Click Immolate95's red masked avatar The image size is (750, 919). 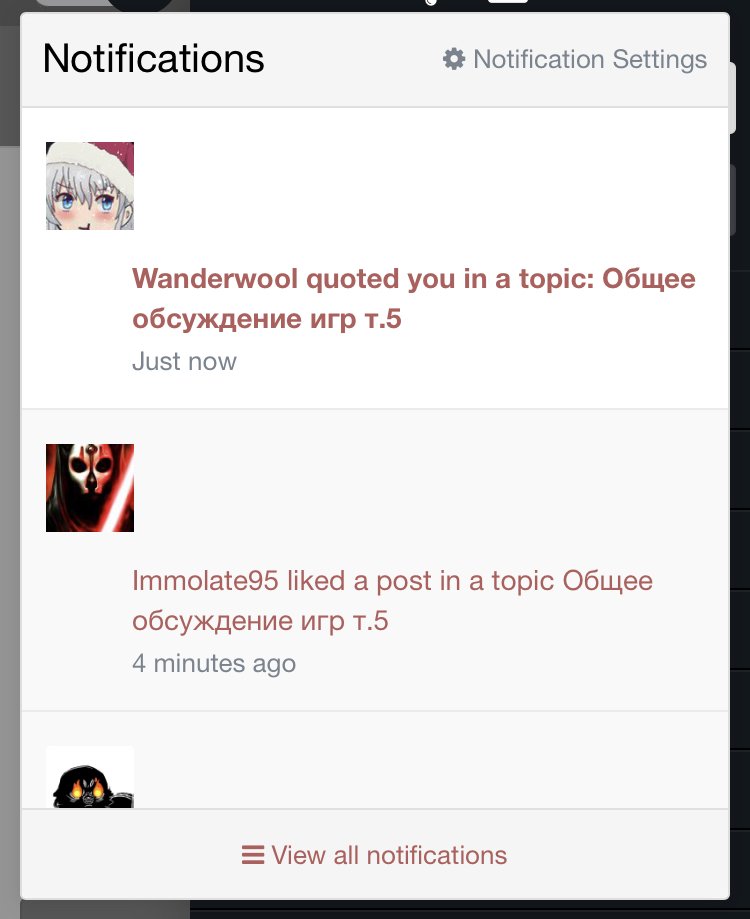click(x=90, y=488)
